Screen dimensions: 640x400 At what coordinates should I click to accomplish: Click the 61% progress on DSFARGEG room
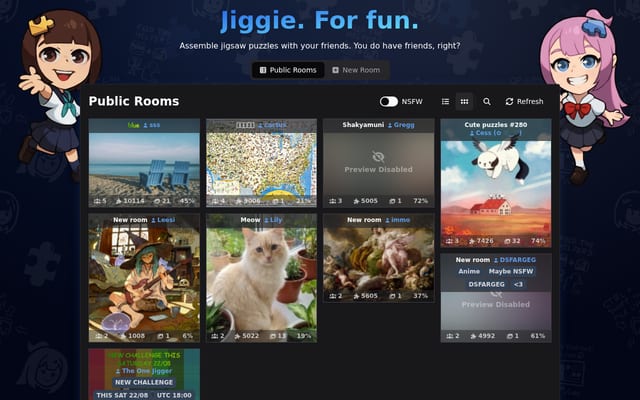(x=538, y=336)
